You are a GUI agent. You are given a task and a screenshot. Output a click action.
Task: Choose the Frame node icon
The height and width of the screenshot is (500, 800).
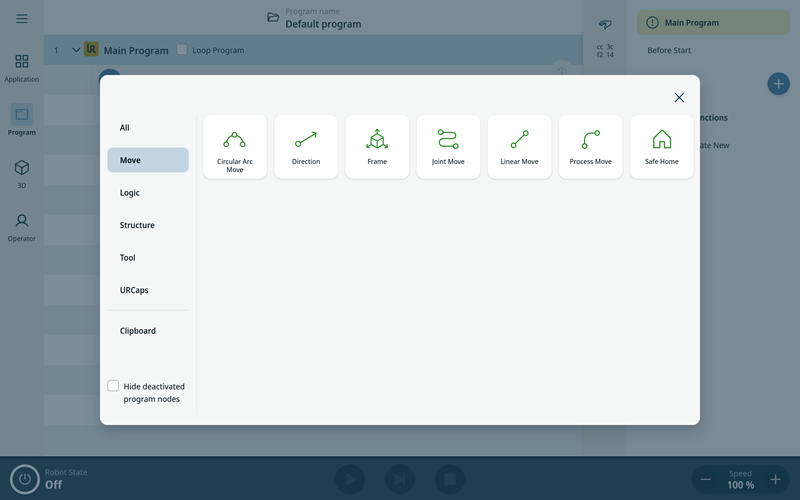click(x=377, y=147)
